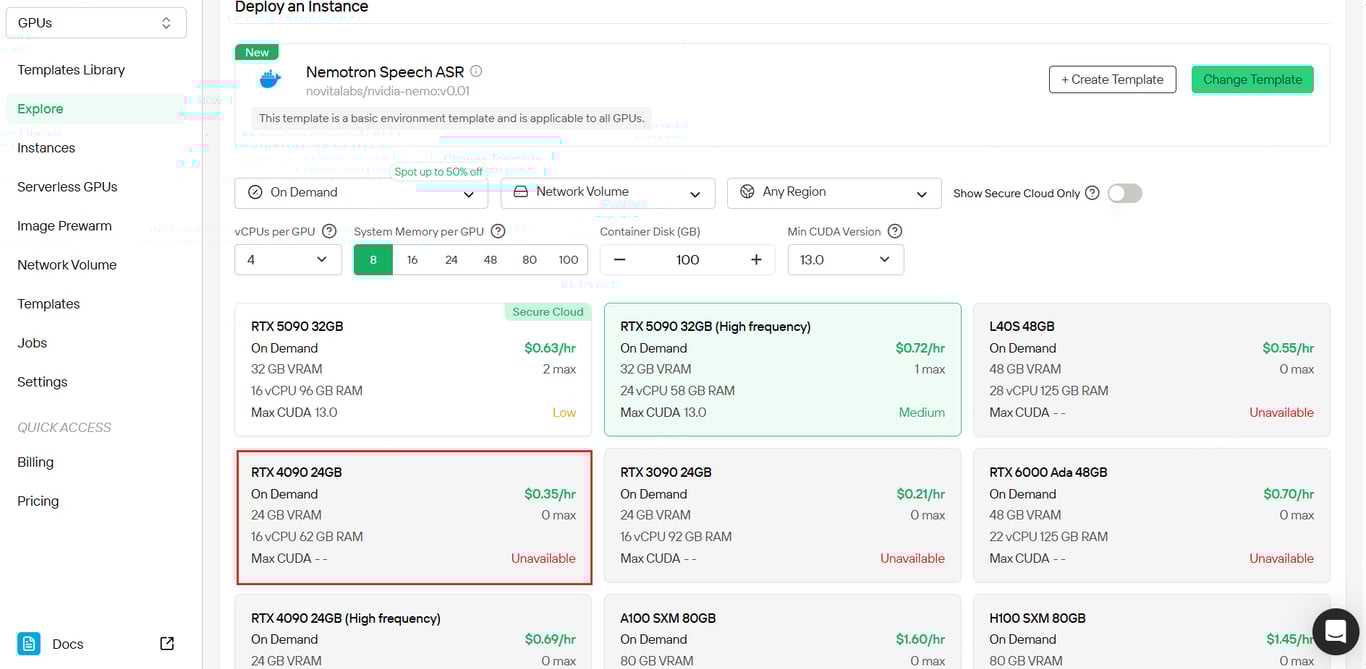
Task: Open Settings in sidebar
Action: pyautogui.click(x=42, y=382)
